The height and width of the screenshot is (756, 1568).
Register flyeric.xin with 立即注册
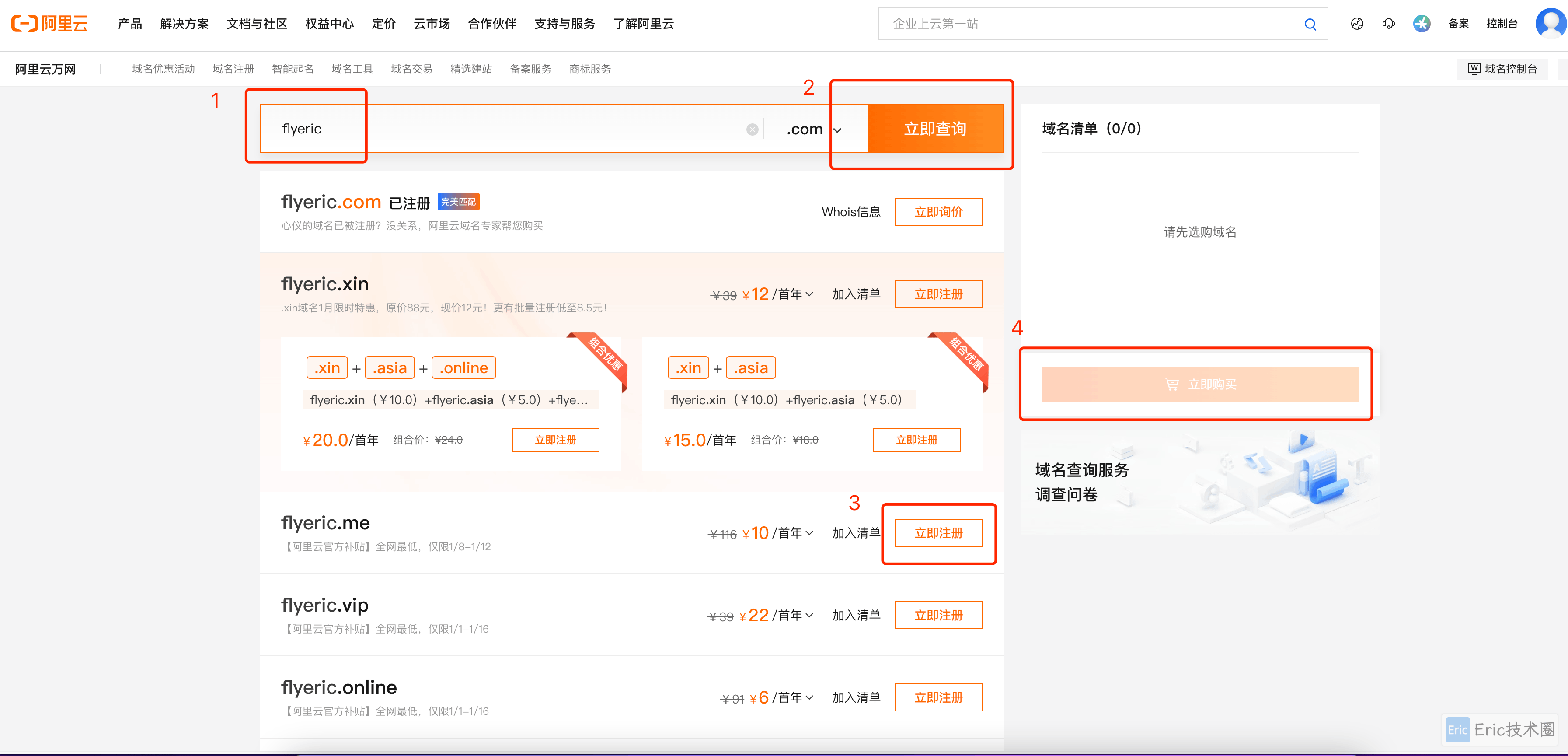[x=938, y=294]
